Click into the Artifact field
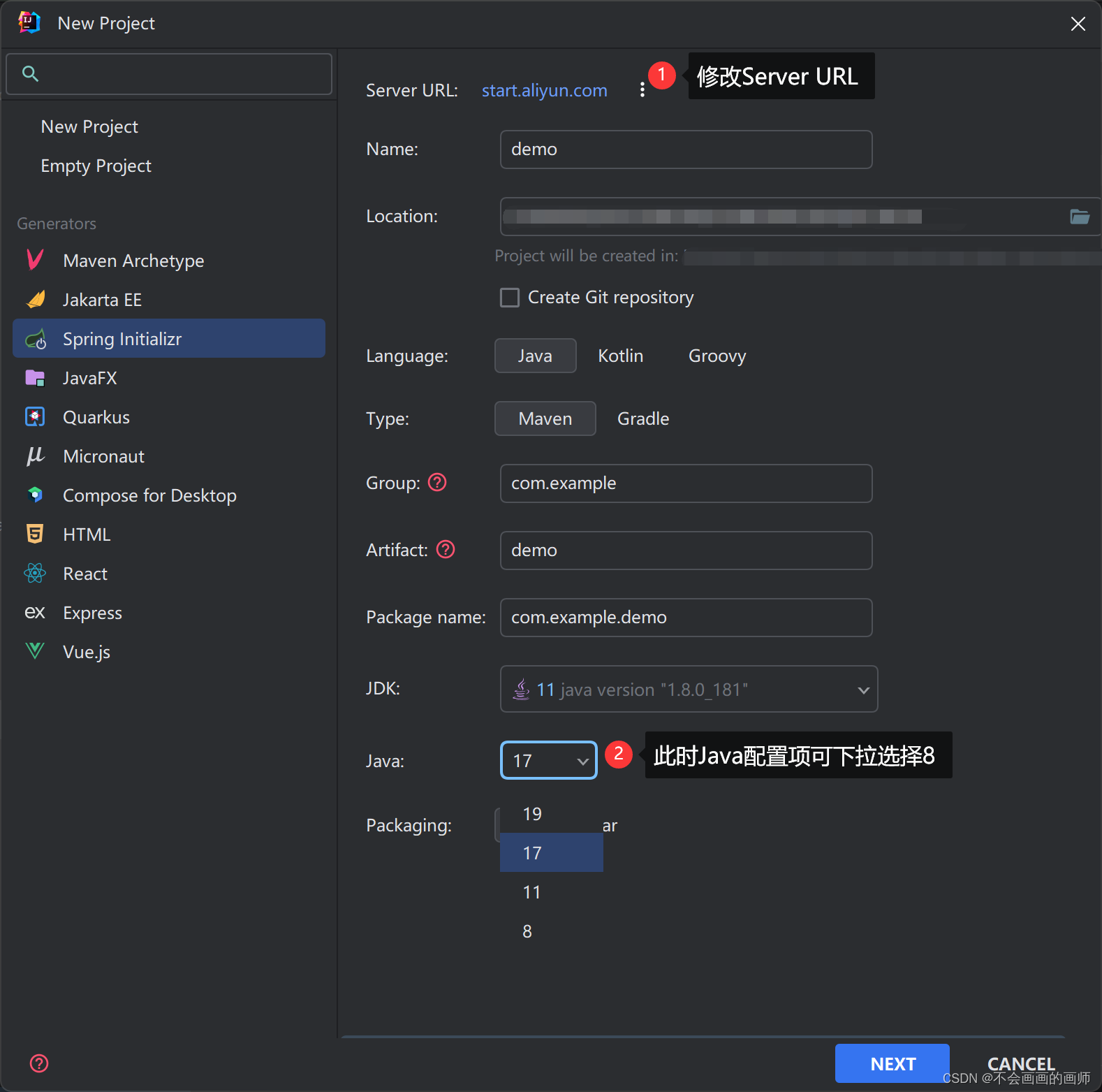 [686, 551]
